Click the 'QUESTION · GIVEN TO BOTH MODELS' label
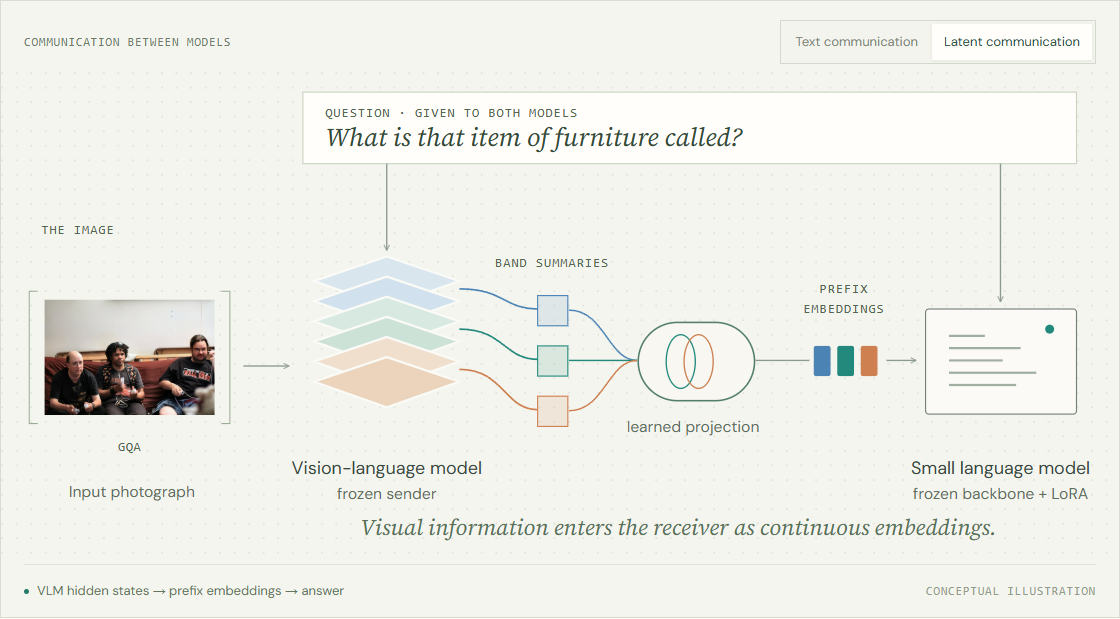This screenshot has height=619, width=1120. pos(451,113)
